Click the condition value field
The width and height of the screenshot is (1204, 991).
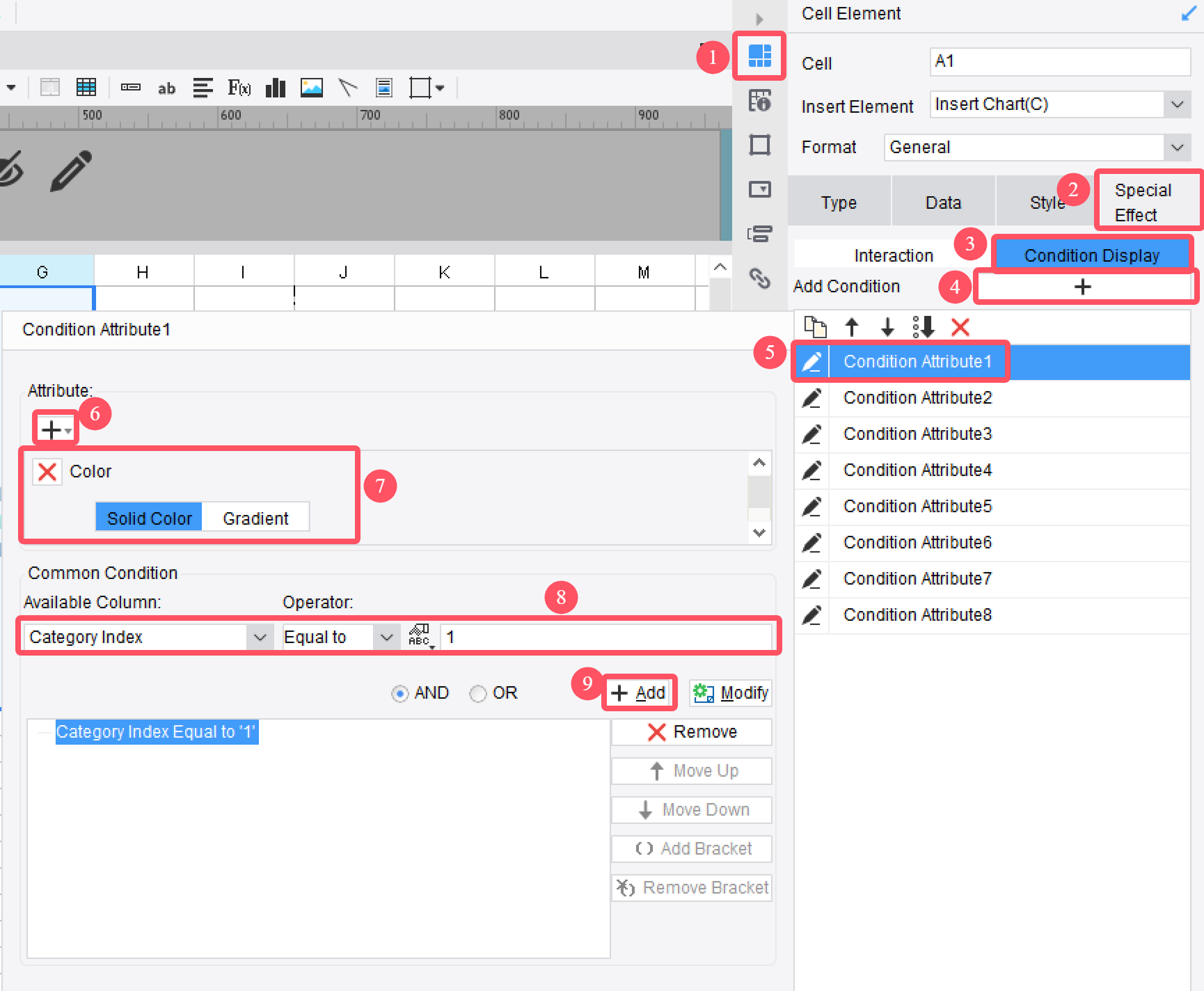click(606, 637)
